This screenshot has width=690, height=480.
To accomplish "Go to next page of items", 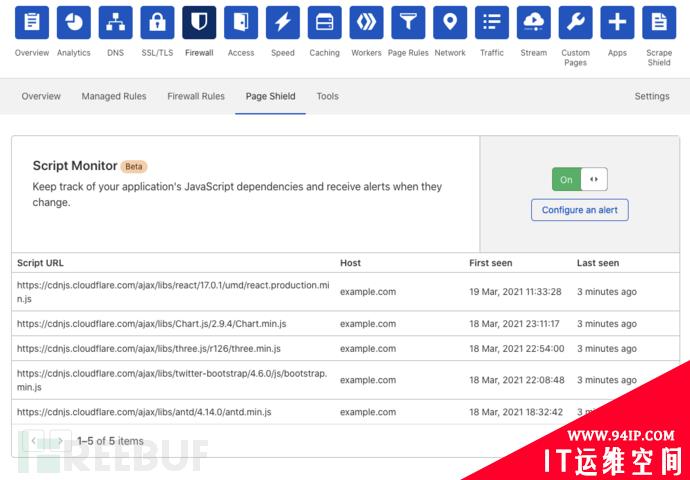I will point(60,440).
